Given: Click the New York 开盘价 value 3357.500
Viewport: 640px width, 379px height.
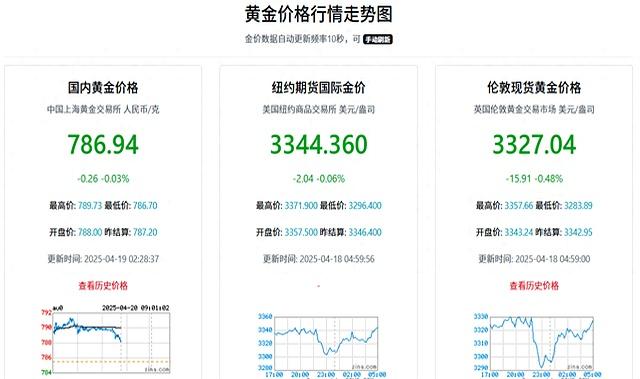Looking at the screenshot, I should point(301,232).
